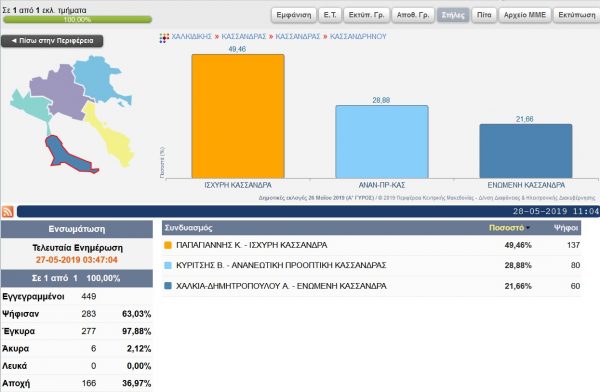Screen dimensions: 600x392
Task: Click the Εμφάνιση button
Action: point(294,15)
